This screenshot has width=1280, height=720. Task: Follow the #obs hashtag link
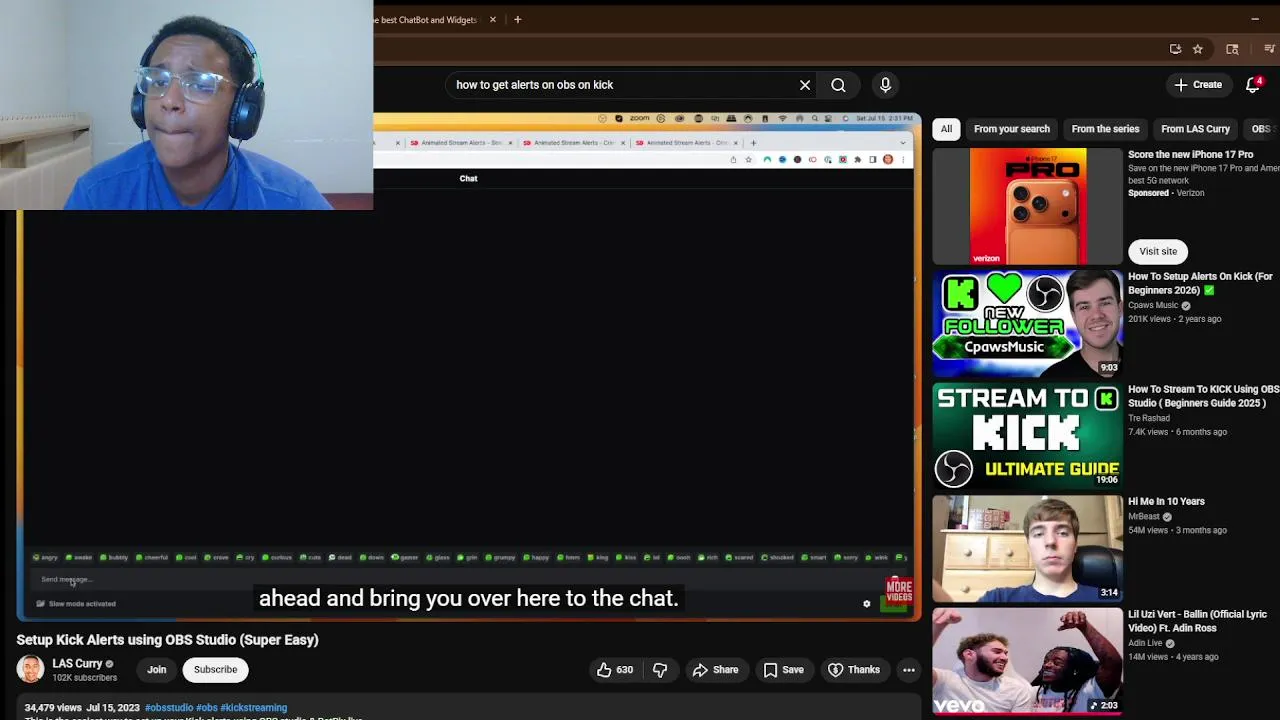tap(207, 708)
